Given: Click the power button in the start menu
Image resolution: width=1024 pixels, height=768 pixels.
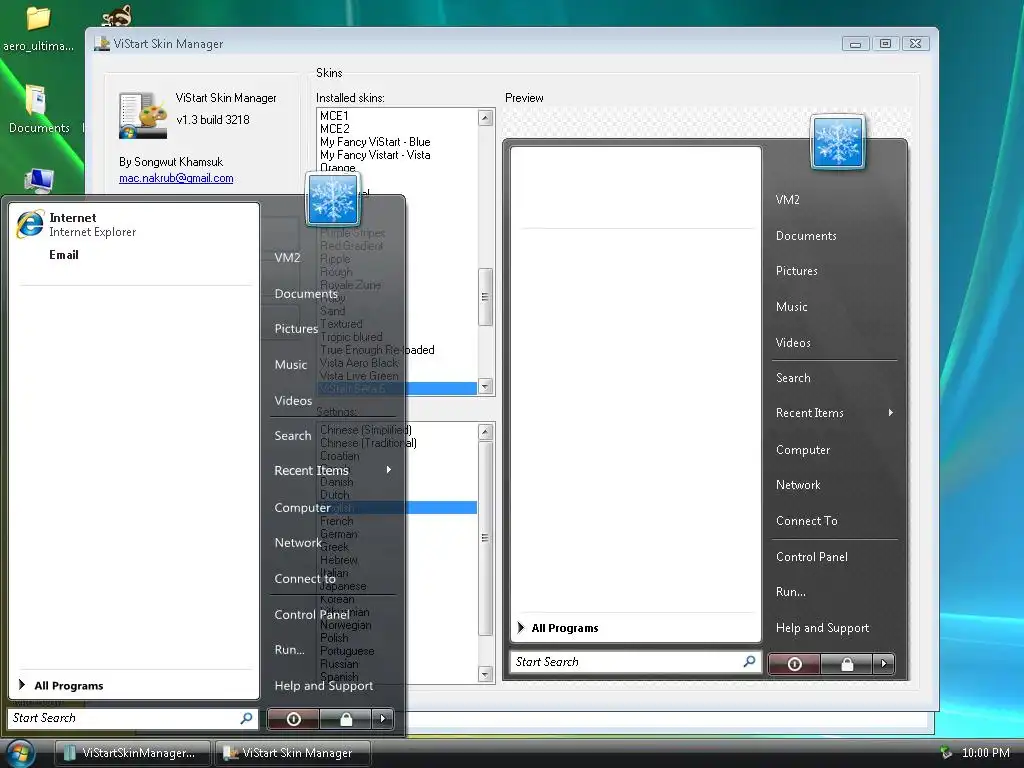Looking at the screenshot, I should click(293, 719).
